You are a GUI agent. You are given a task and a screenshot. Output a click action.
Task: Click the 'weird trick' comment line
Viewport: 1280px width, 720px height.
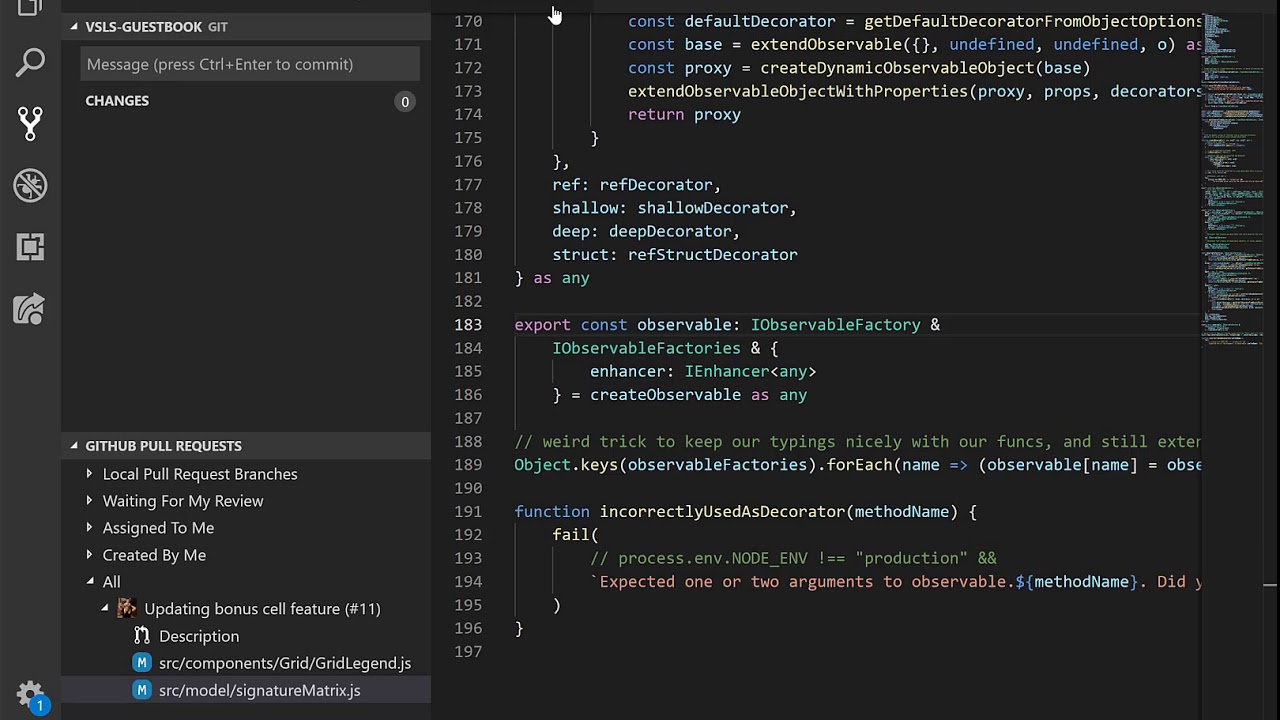(x=857, y=442)
